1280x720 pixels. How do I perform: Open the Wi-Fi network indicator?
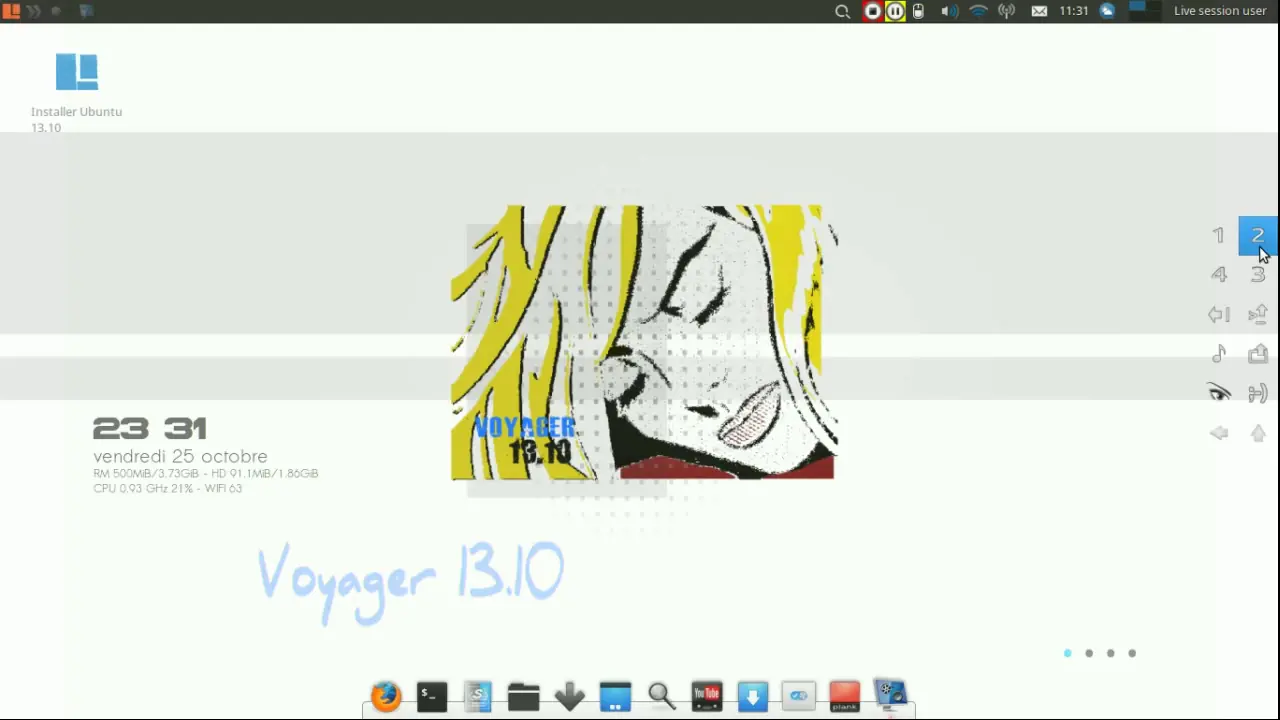click(x=979, y=11)
